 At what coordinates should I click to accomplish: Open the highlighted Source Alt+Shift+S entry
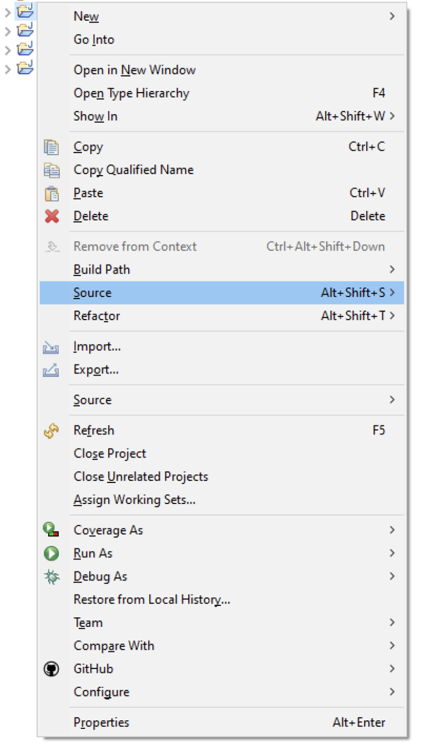pyautogui.click(x=222, y=292)
